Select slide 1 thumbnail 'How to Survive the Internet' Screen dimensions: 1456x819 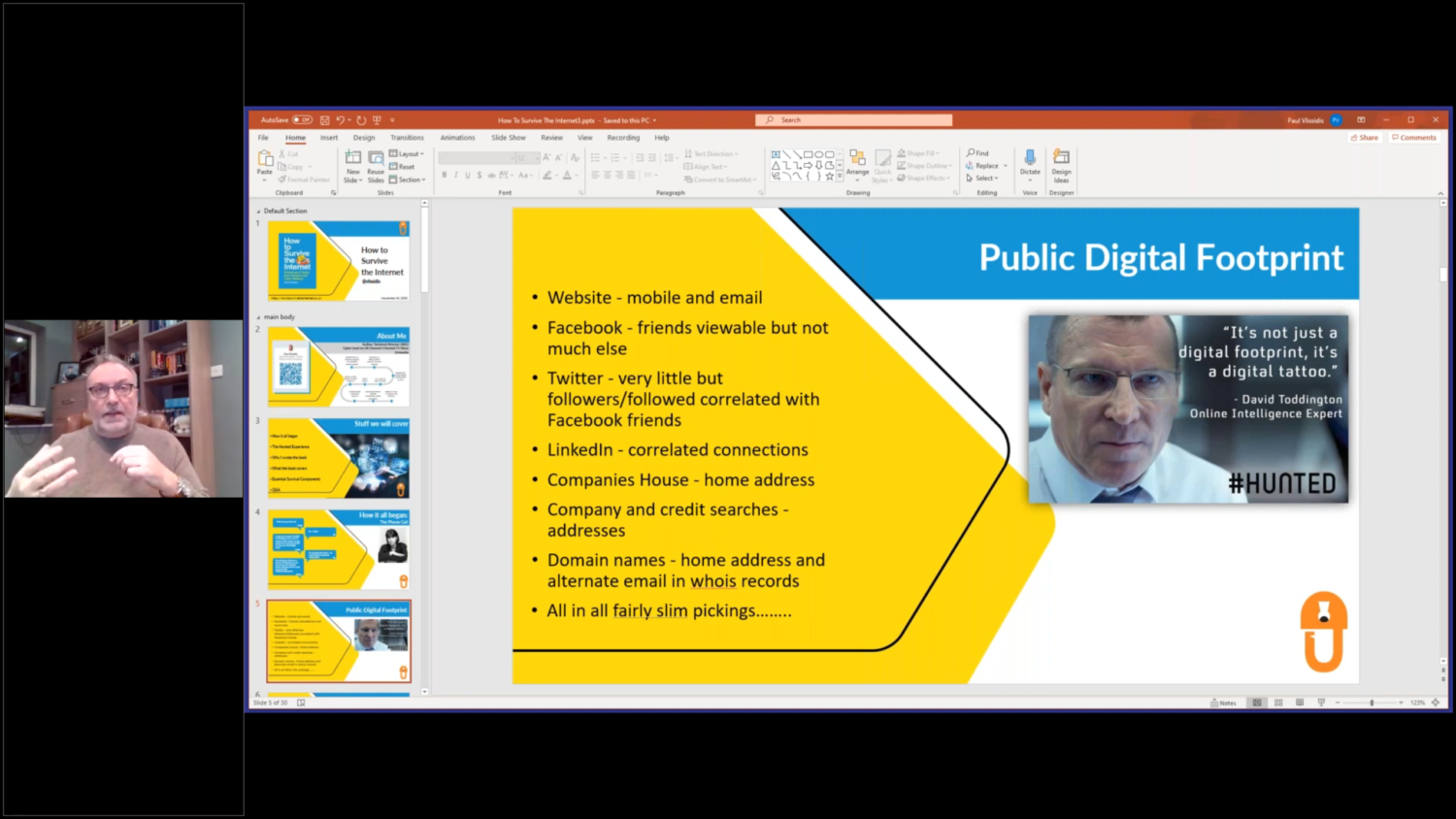click(x=339, y=261)
